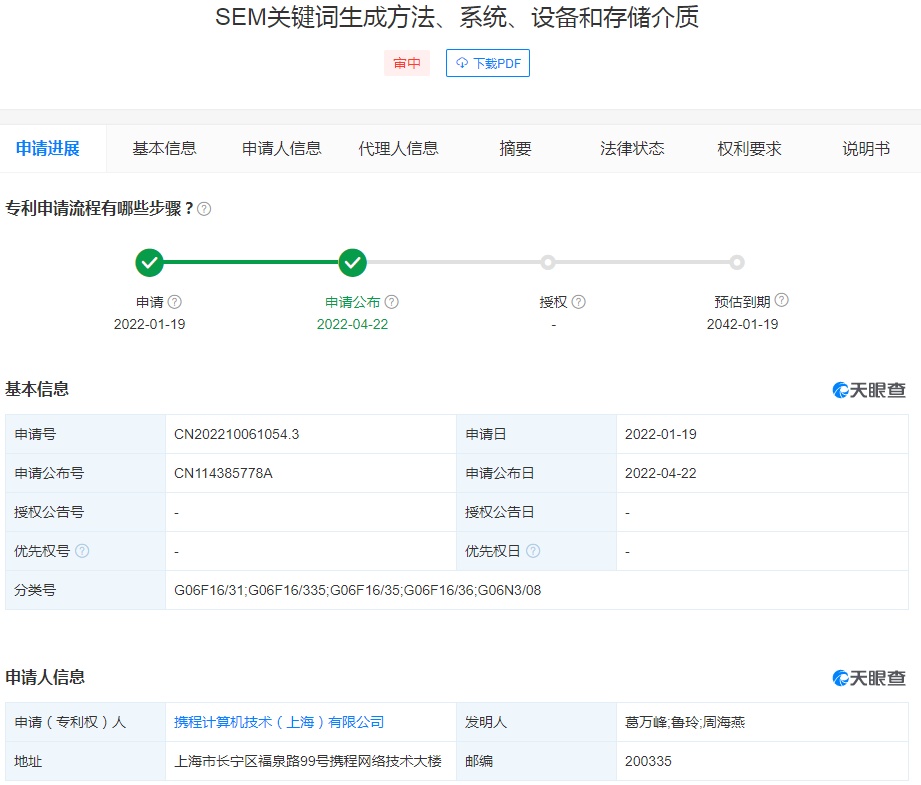
Task: Click help icon beside 优先权日
Action: (533, 551)
